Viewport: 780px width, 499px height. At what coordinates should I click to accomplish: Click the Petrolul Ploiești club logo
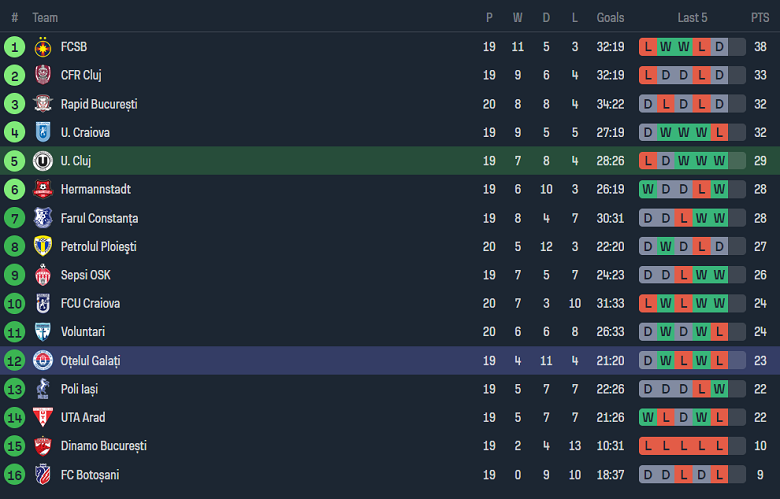click(43, 246)
